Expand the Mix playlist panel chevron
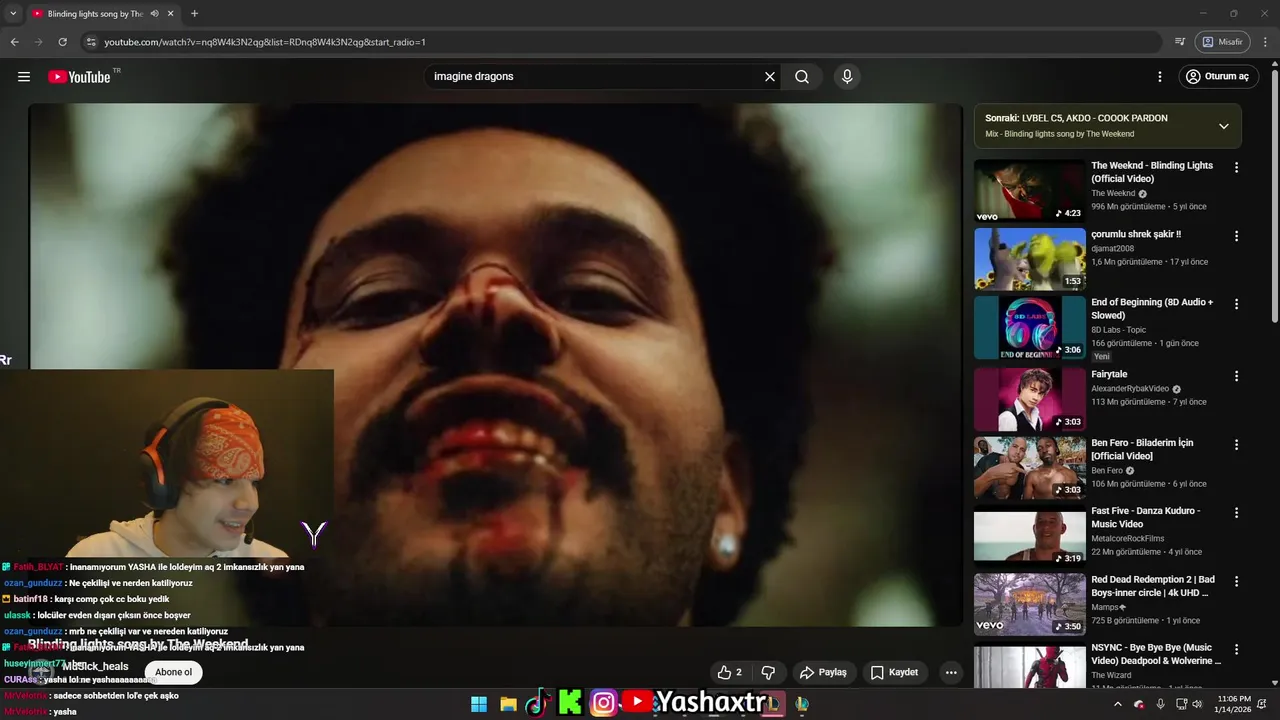The width and height of the screenshot is (1280, 720). (1223, 126)
